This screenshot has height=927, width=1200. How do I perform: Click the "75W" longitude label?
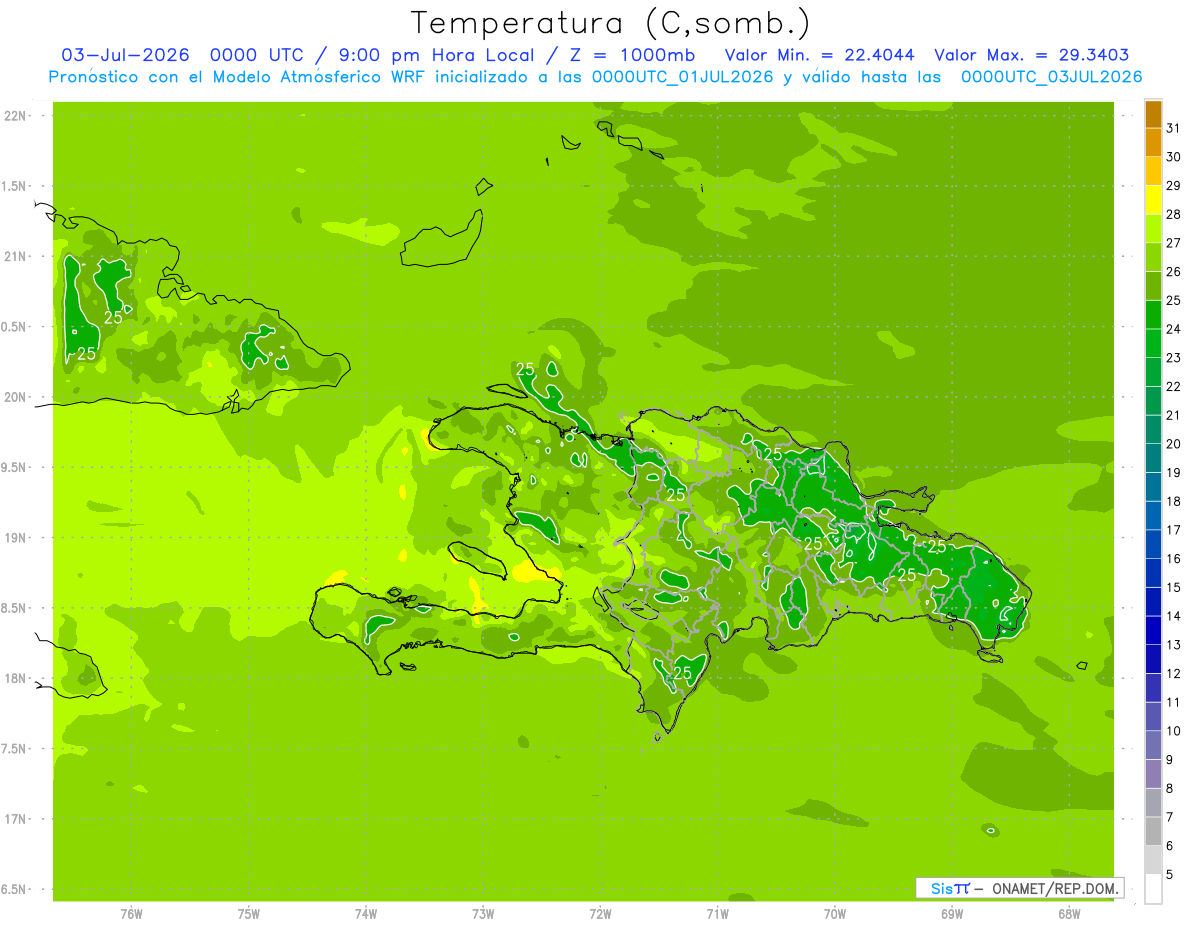pos(249,914)
